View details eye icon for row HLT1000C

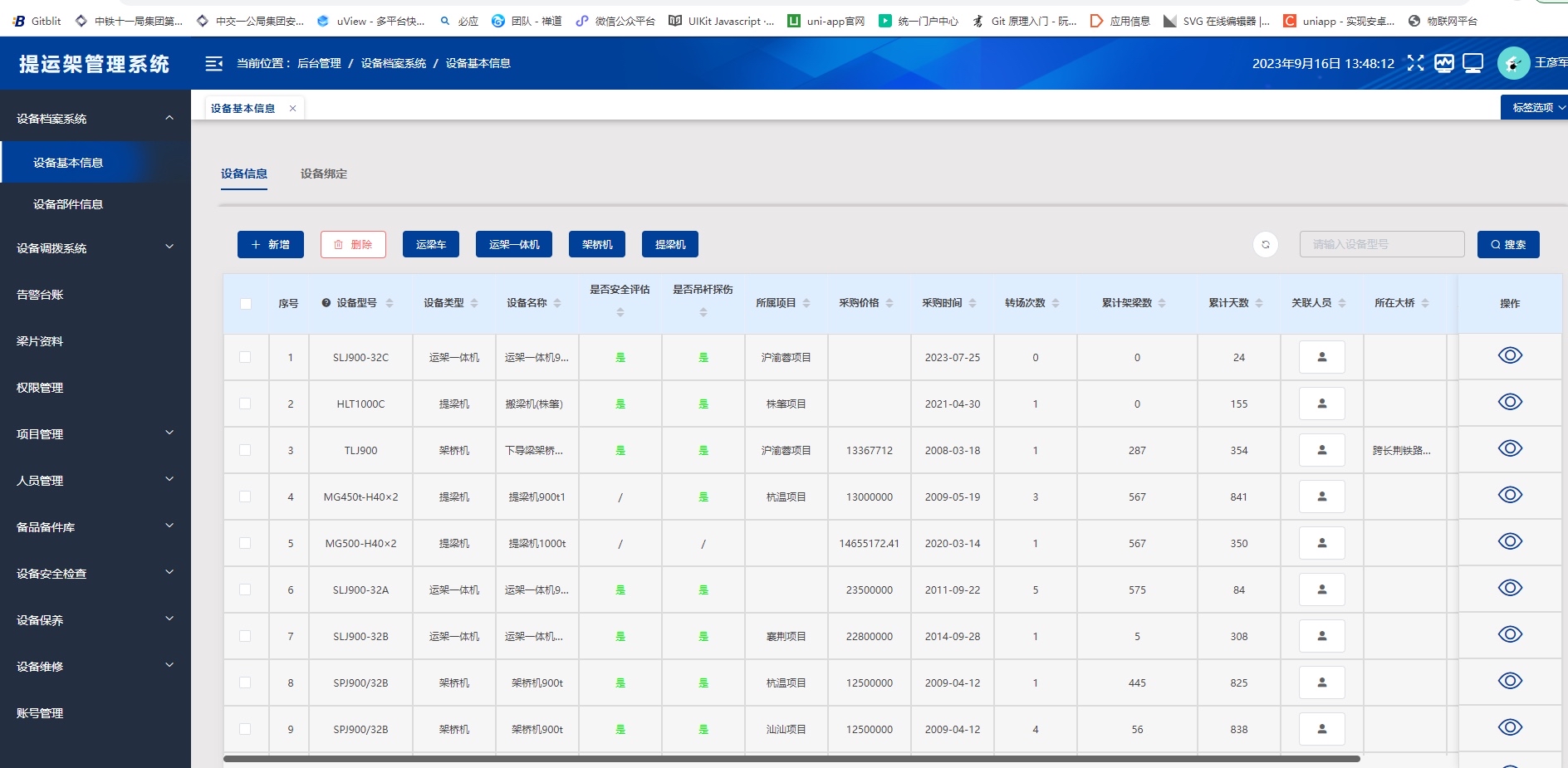pos(1510,402)
